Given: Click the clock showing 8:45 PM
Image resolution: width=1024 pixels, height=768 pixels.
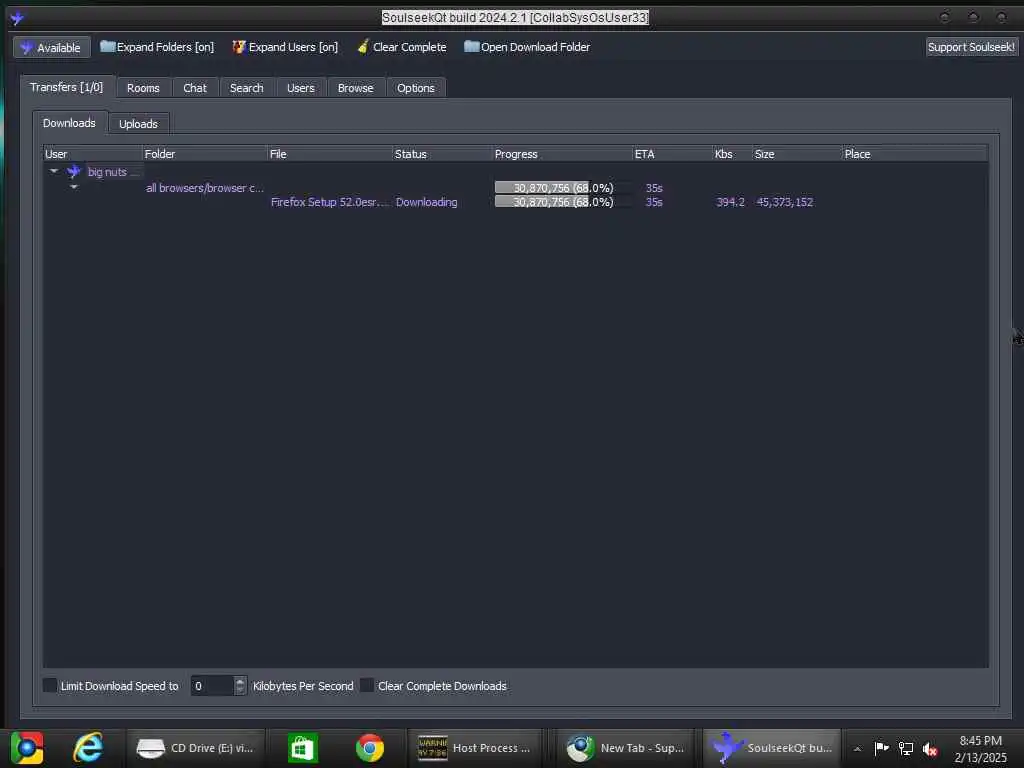Looking at the screenshot, I should [x=980, y=749].
